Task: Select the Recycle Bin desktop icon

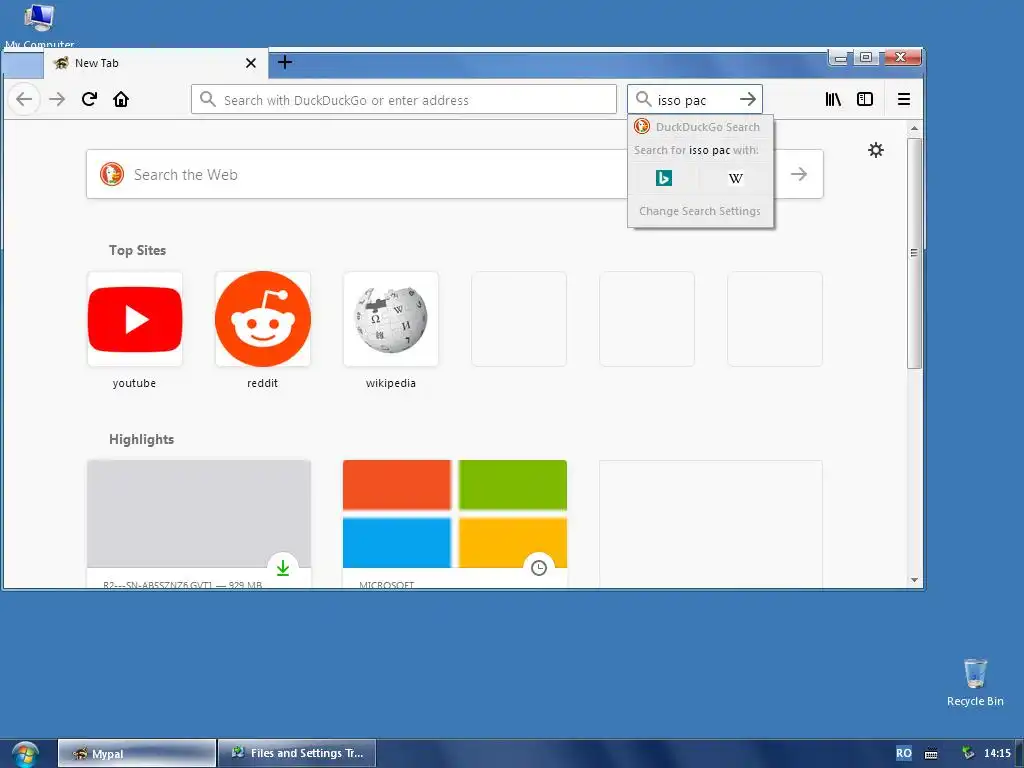Action: click(x=975, y=682)
